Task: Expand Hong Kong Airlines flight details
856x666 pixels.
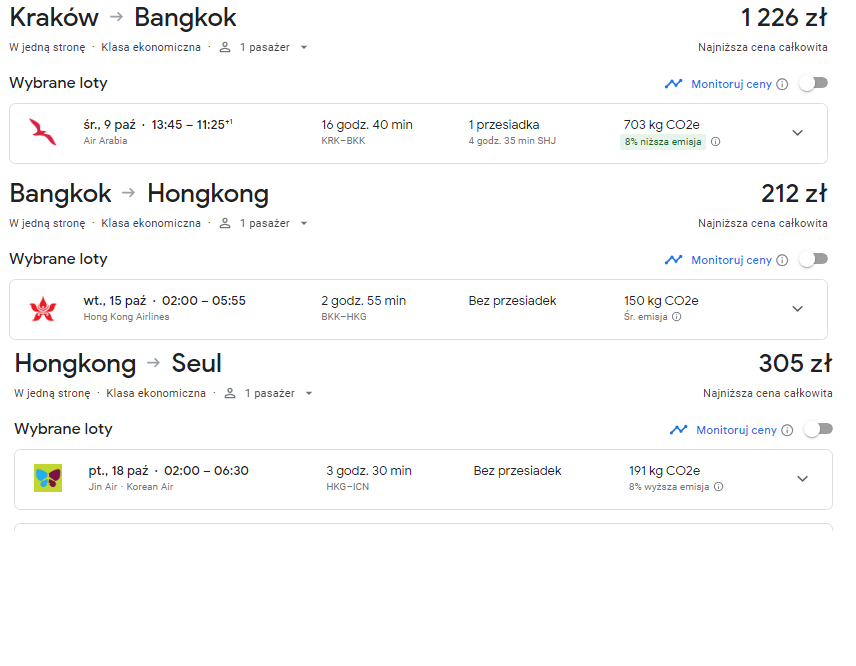Action: 798,309
